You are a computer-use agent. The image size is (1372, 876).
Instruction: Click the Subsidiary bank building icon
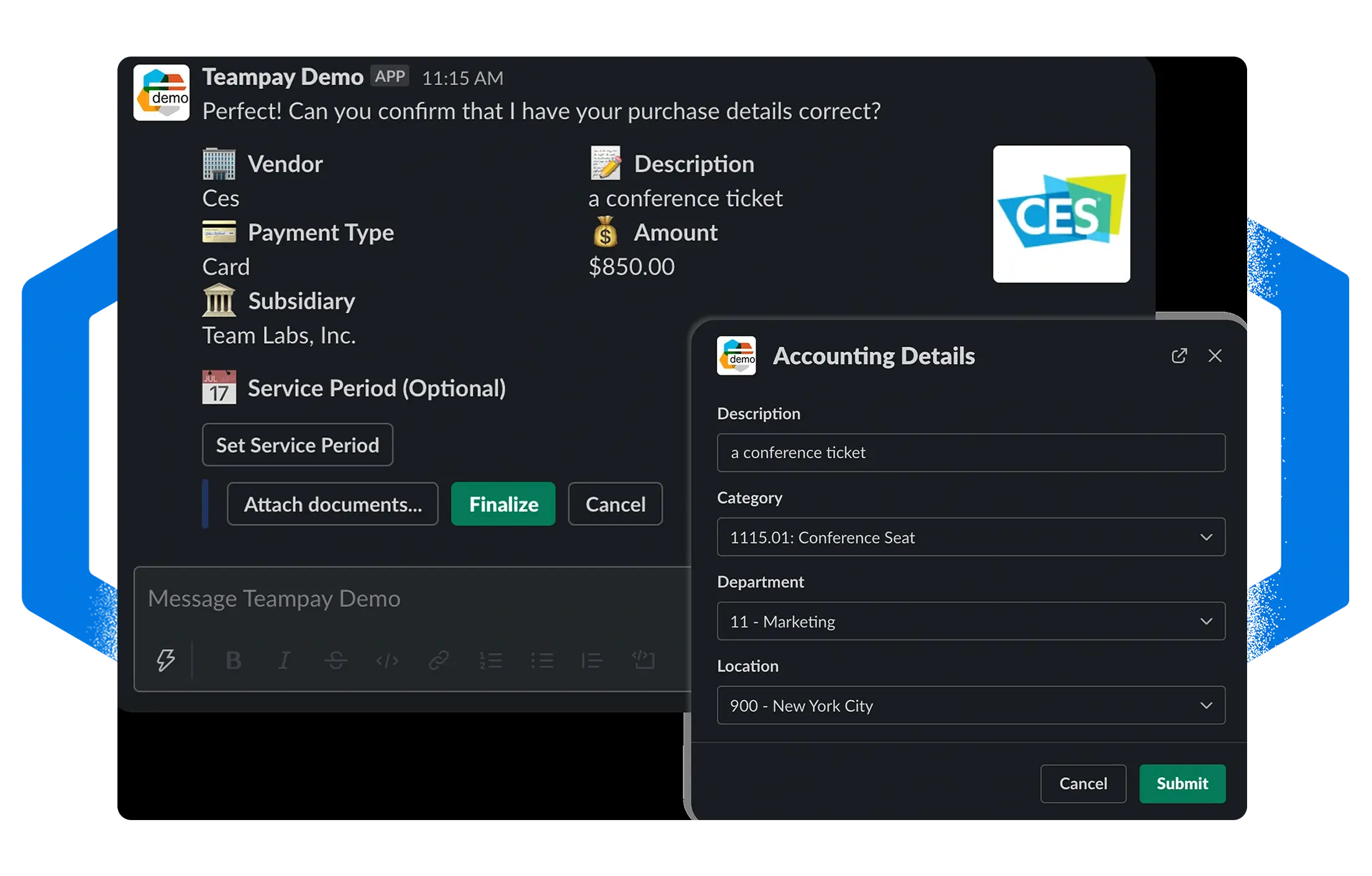click(219, 301)
